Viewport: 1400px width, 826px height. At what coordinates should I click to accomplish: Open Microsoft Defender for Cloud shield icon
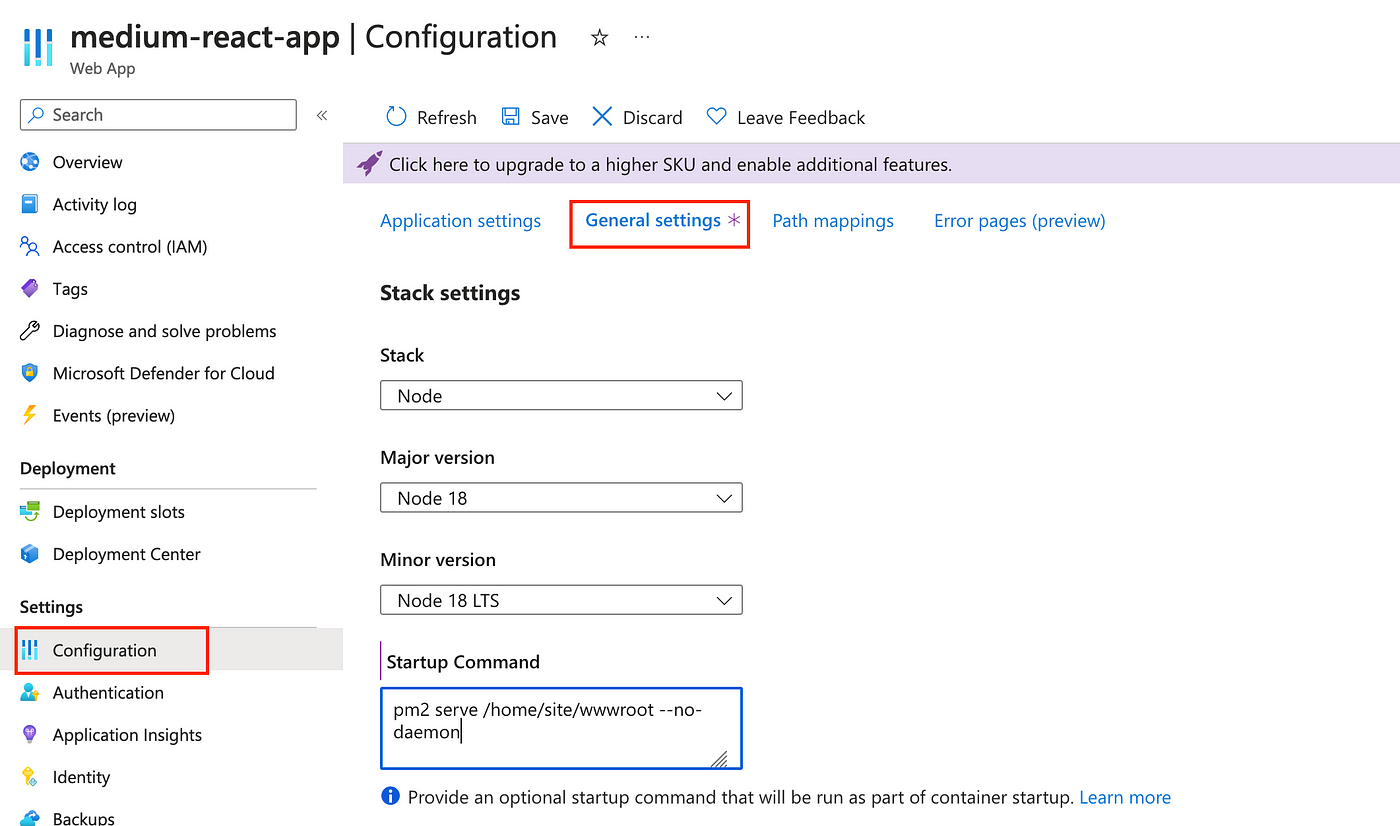coord(30,373)
